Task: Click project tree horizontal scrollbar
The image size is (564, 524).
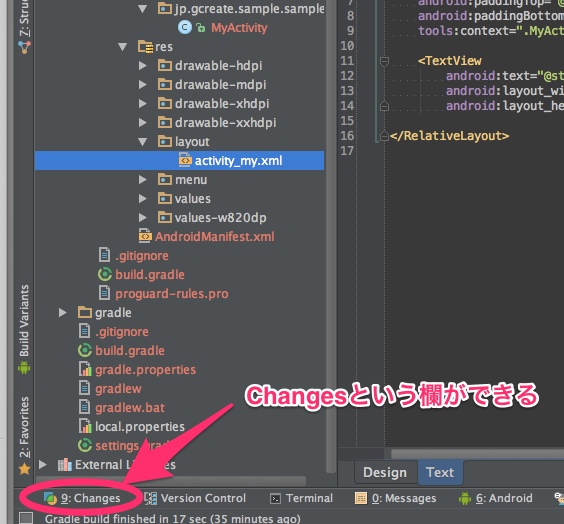Action: click(x=171, y=480)
